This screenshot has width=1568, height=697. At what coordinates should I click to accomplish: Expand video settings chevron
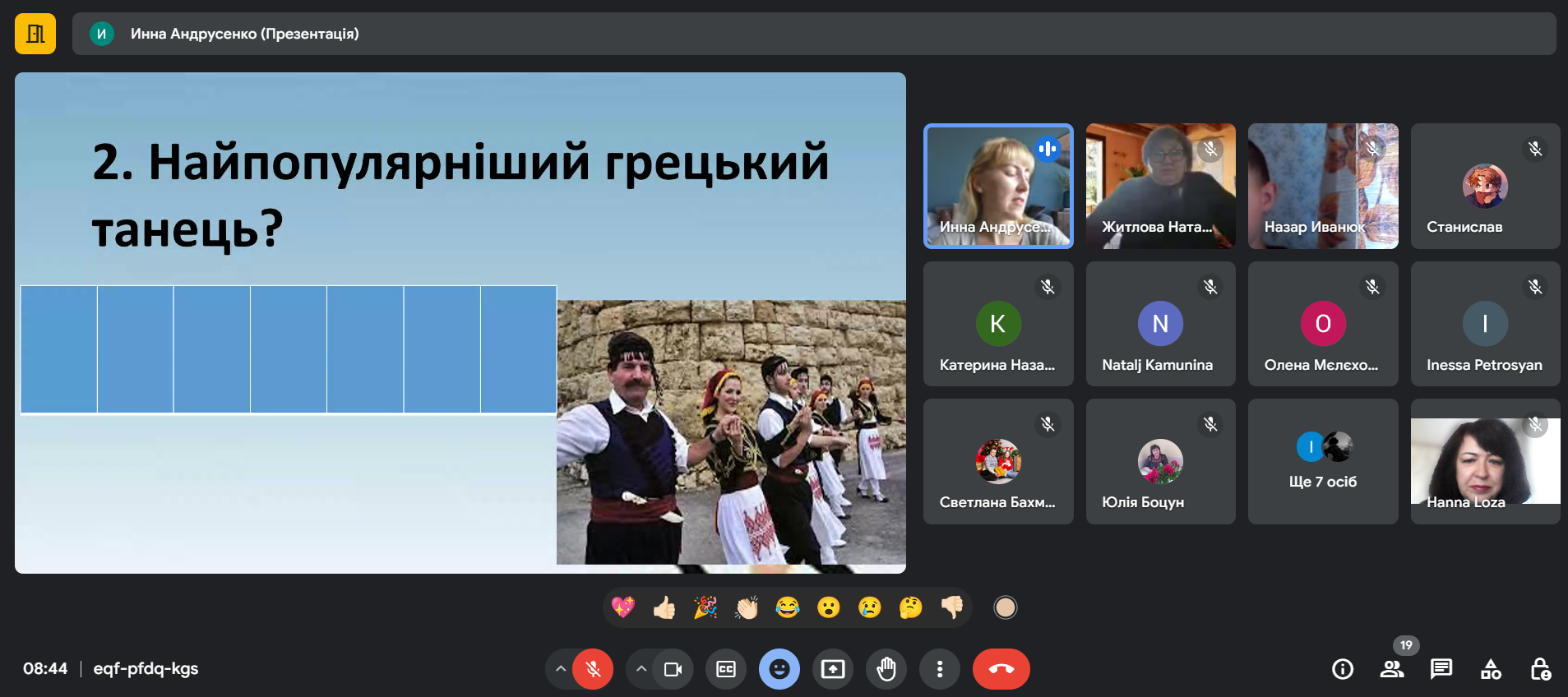coord(641,669)
